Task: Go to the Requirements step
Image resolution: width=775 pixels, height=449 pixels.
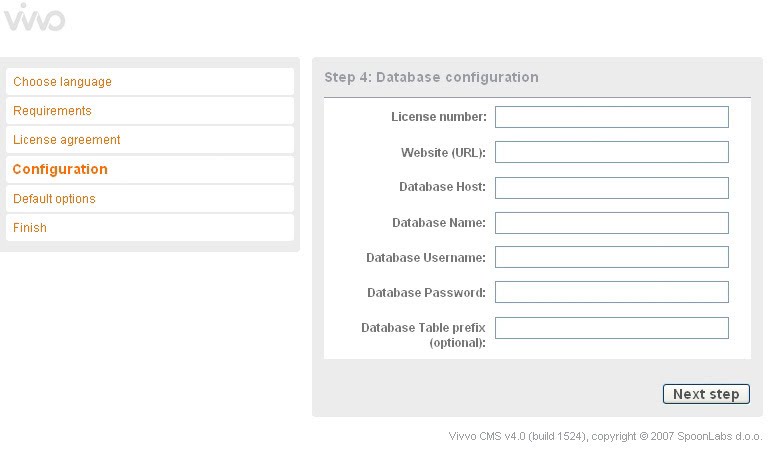Action: click(x=52, y=111)
